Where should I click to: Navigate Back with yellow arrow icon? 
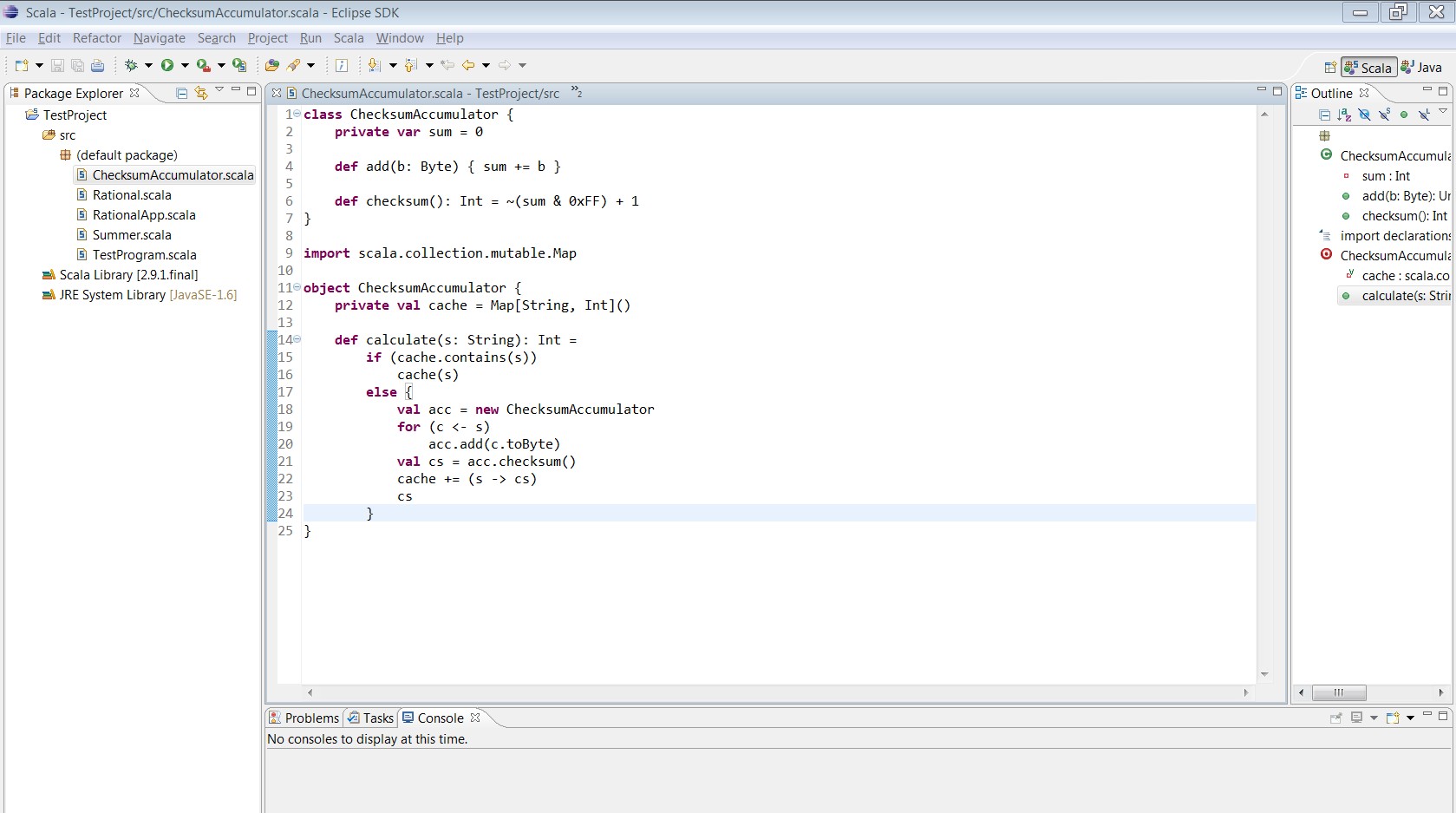[468, 65]
